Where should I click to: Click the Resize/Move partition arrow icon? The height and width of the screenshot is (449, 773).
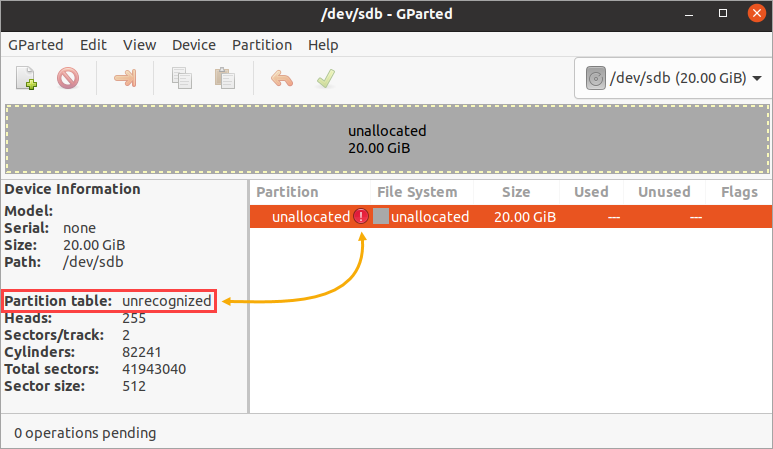(x=125, y=78)
